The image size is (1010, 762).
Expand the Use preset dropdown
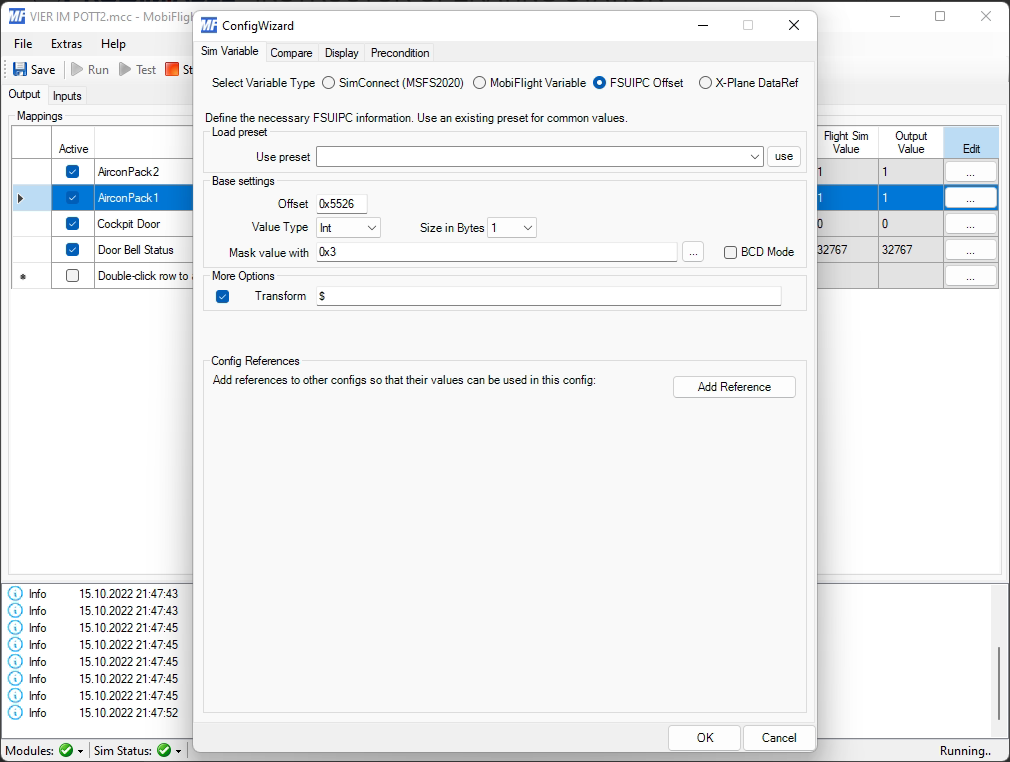[x=755, y=157]
